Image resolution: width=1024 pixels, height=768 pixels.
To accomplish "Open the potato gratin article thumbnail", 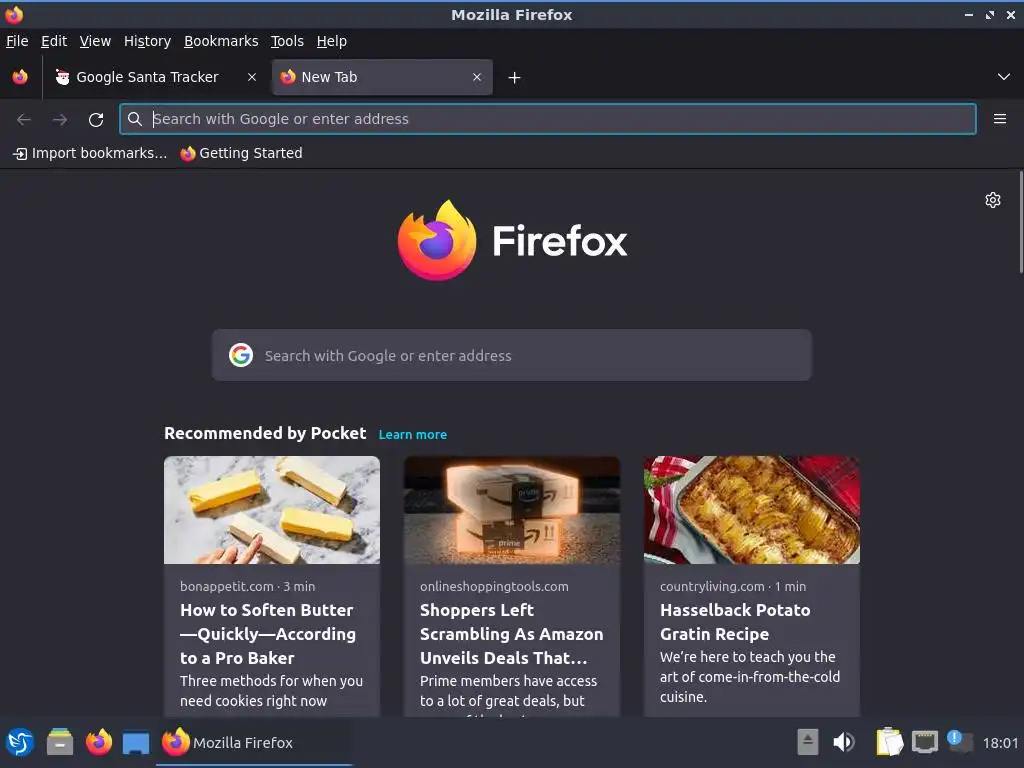I will 752,510.
